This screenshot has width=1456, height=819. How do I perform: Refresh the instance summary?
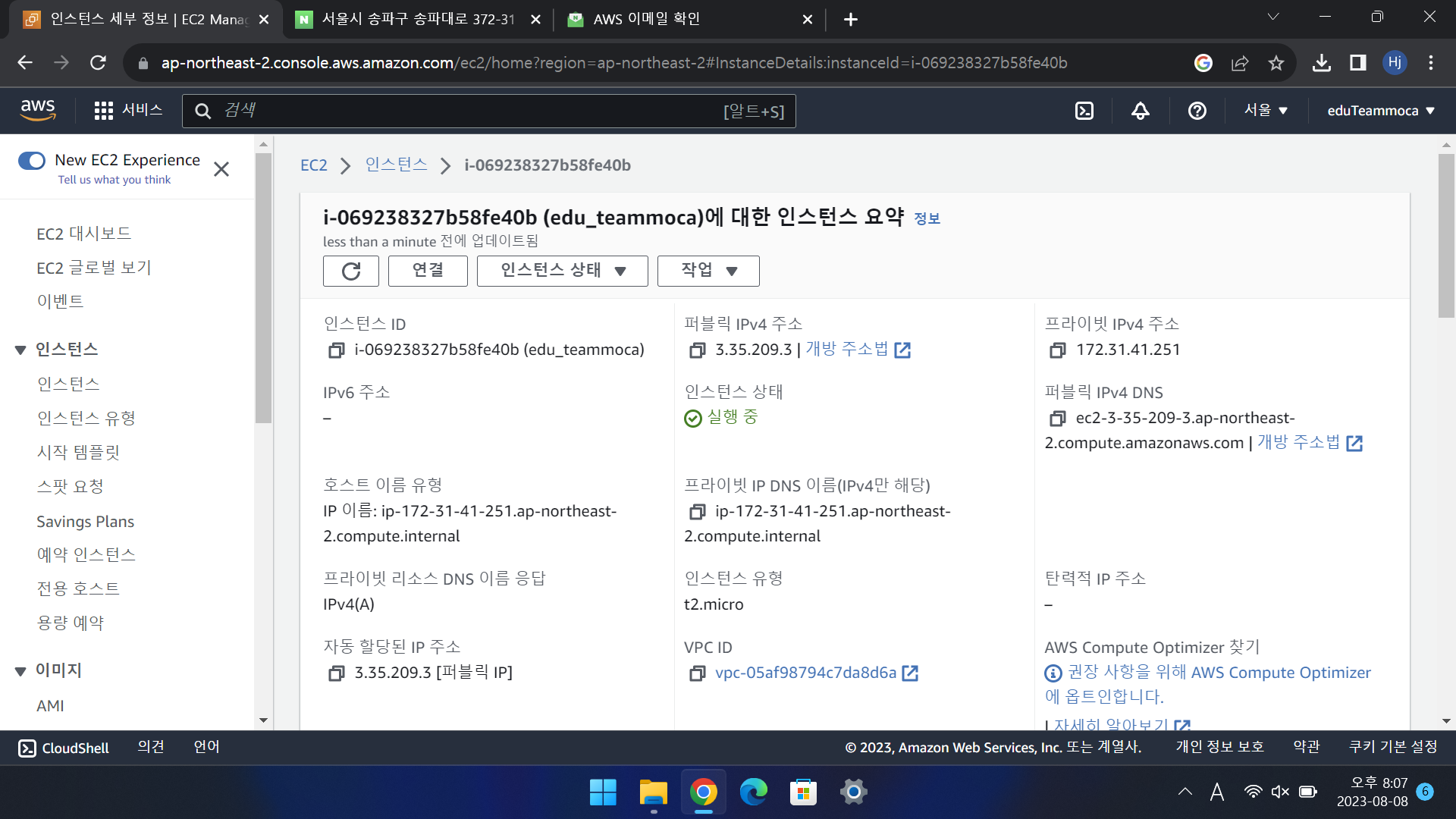[351, 271]
